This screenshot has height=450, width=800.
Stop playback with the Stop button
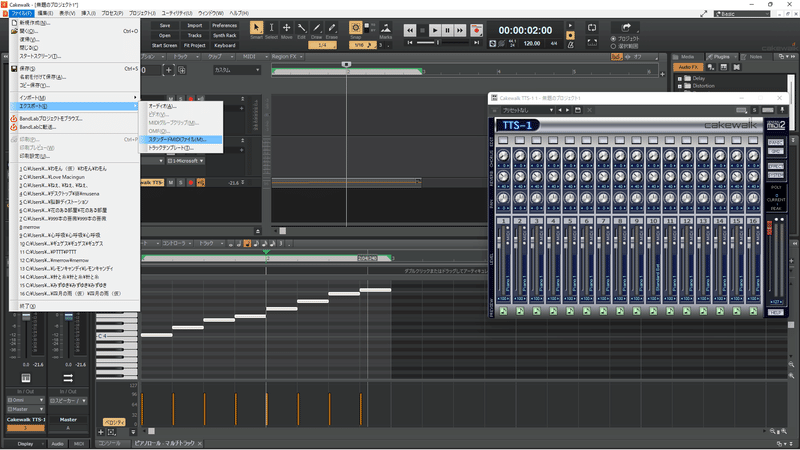coord(422,31)
